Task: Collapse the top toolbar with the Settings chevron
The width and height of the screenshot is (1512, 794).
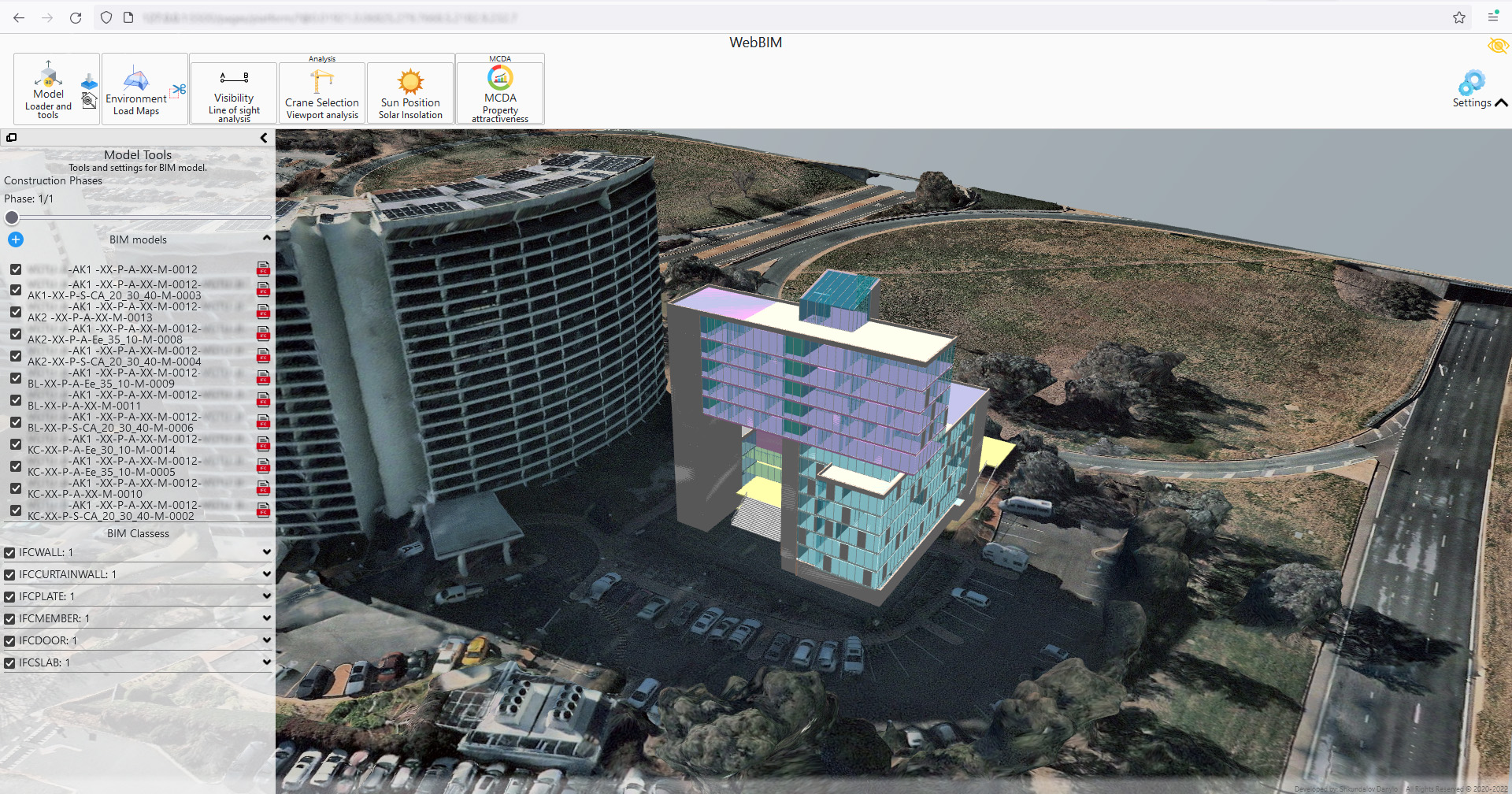Action: (1501, 103)
